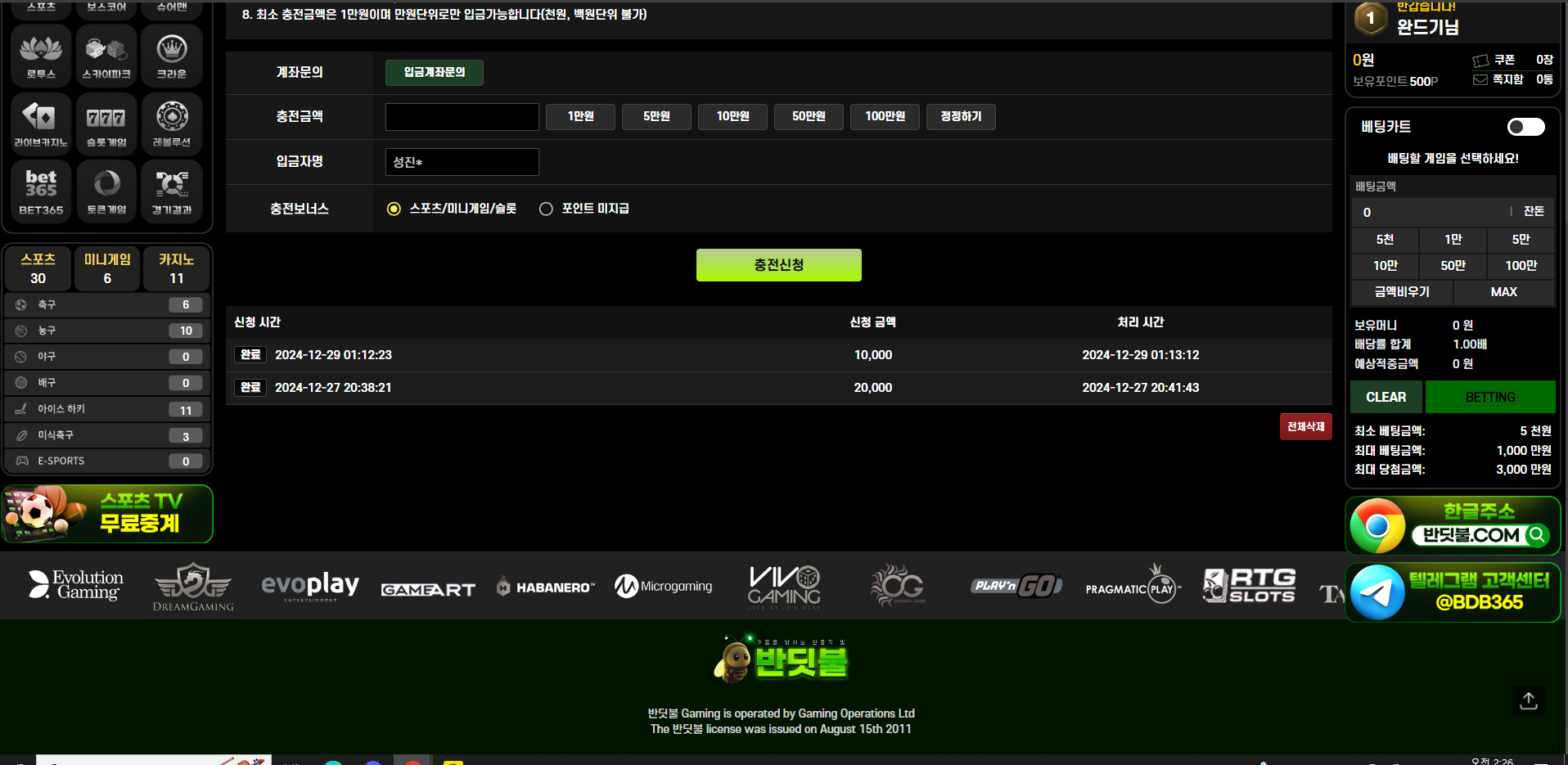Screen dimensions: 1568x765
Task: Click the 충전금액 input field
Action: pos(462,117)
